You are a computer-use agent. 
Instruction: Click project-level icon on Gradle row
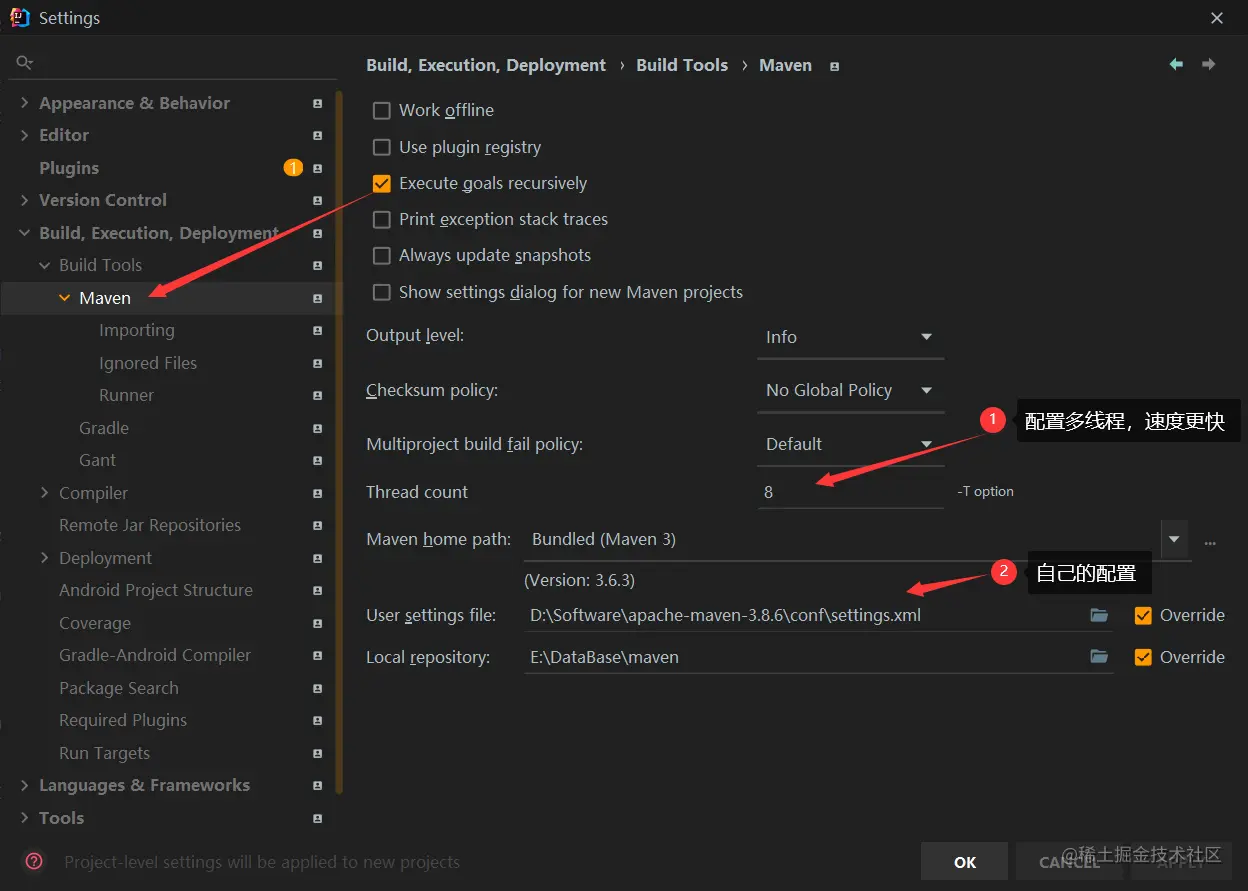click(317, 428)
